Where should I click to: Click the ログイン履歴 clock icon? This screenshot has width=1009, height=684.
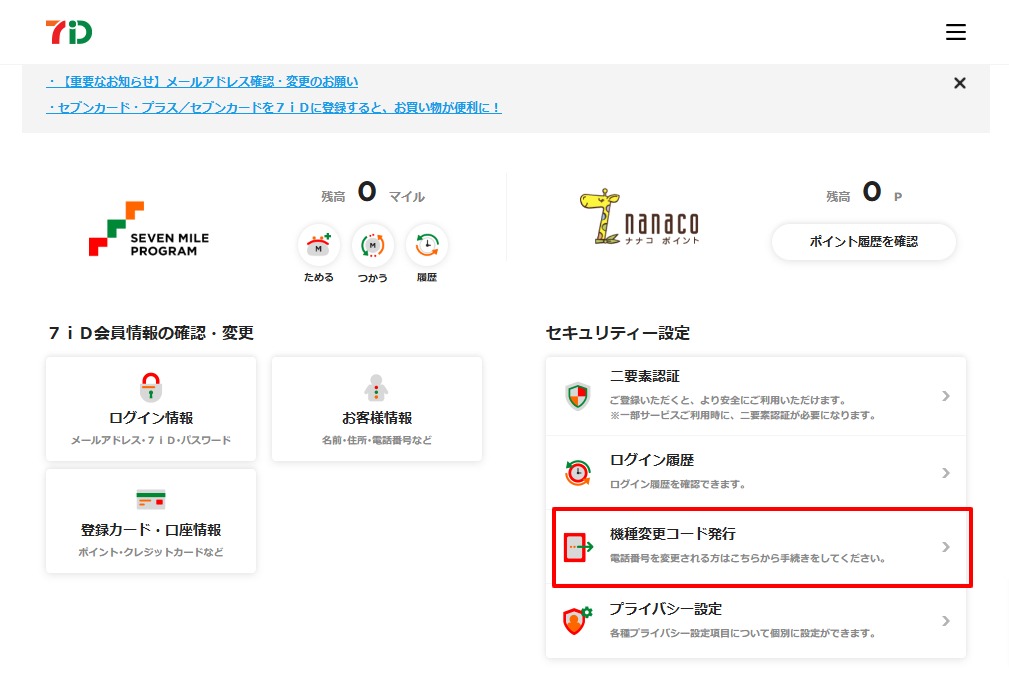(577, 472)
